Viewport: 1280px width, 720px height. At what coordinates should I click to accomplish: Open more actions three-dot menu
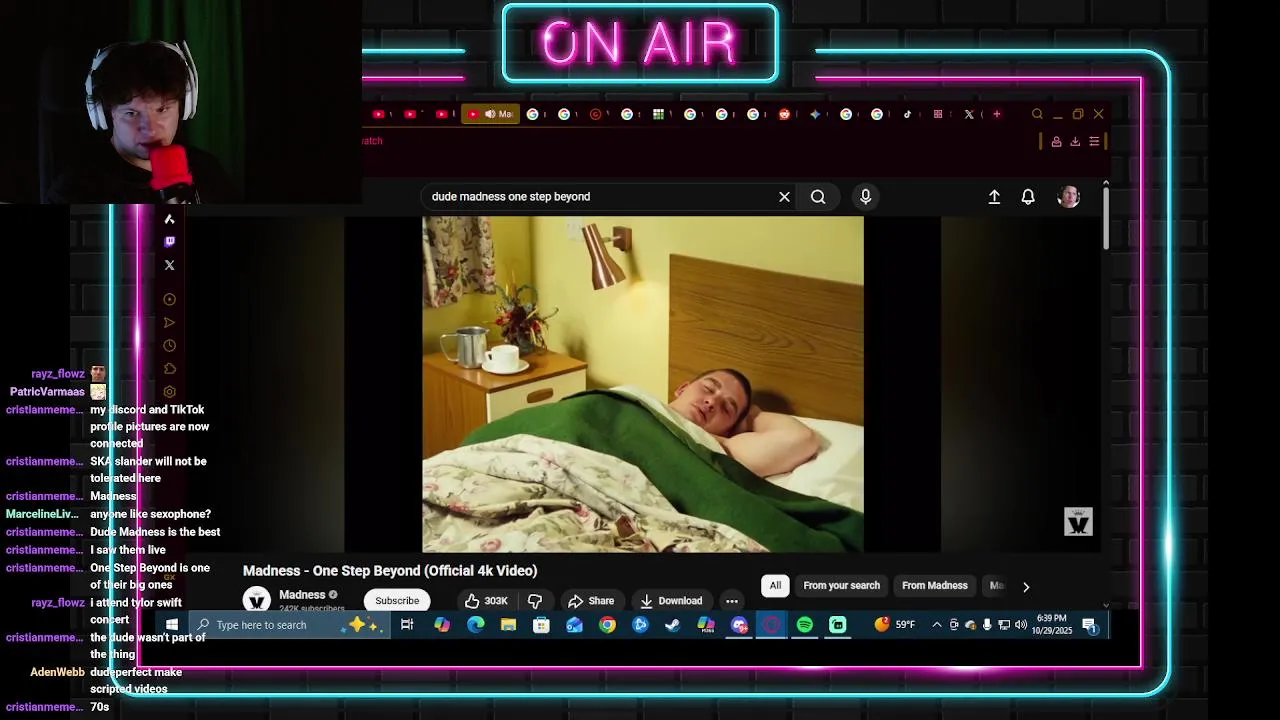click(732, 601)
